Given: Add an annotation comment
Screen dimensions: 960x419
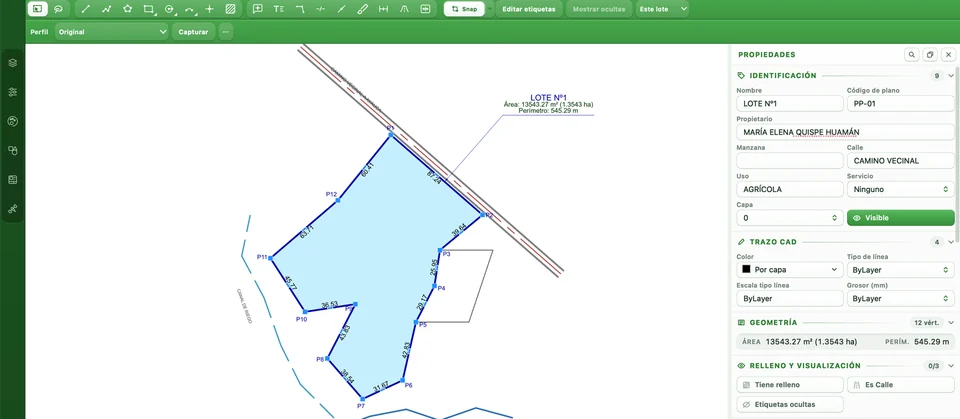Looking at the screenshot, I should [258, 9].
